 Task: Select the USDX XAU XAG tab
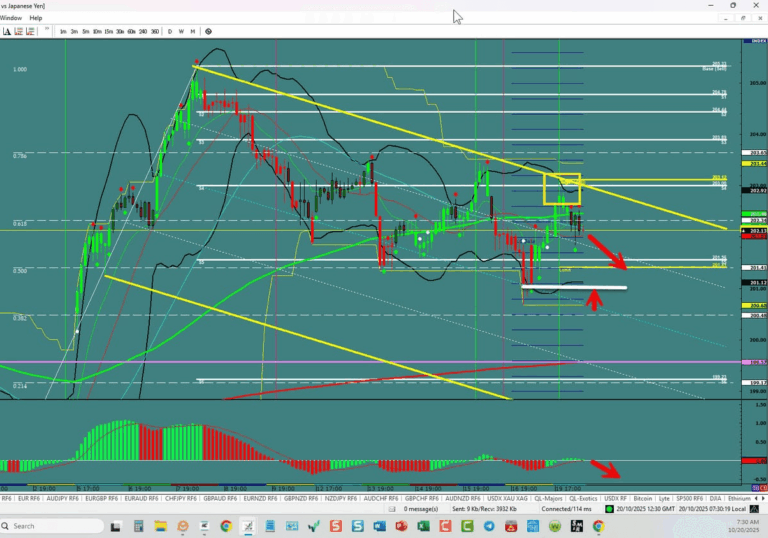point(507,498)
